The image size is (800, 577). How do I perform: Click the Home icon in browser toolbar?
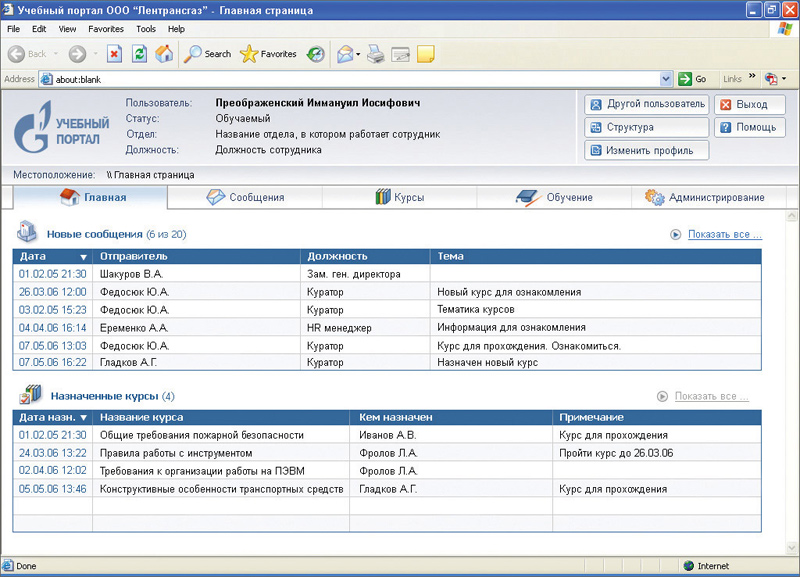click(x=164, y=54)
